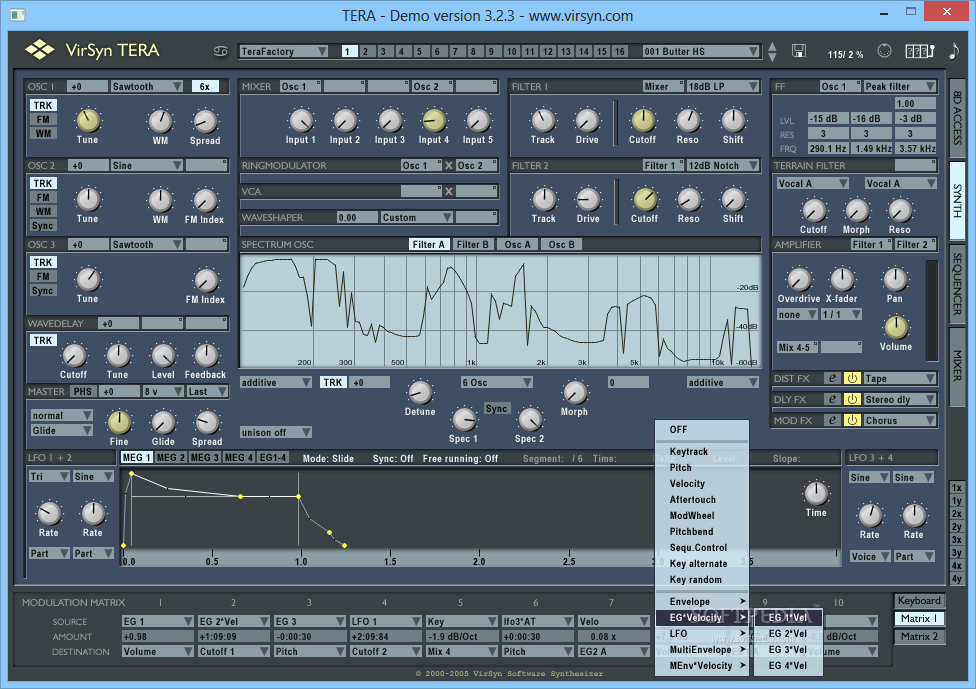Choose EG 3*Vel in the submenu
Image resolution: width=976 pixels, height=689 pixels.
788,649
